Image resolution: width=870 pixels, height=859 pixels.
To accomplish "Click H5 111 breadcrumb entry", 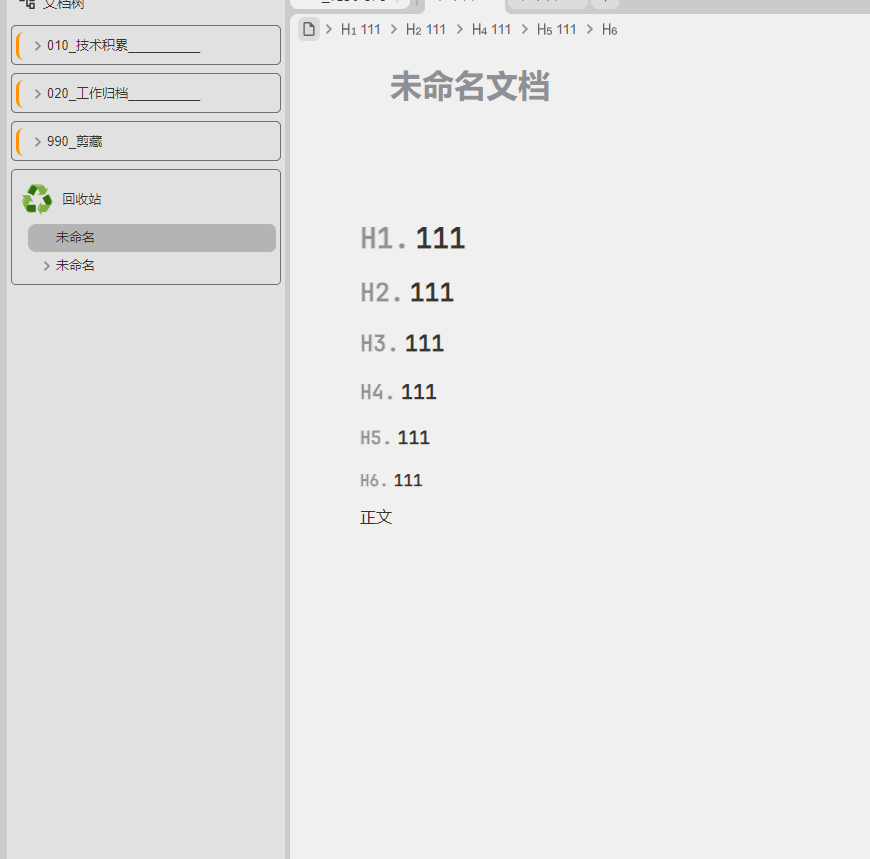I will click(x=556, y=30).
